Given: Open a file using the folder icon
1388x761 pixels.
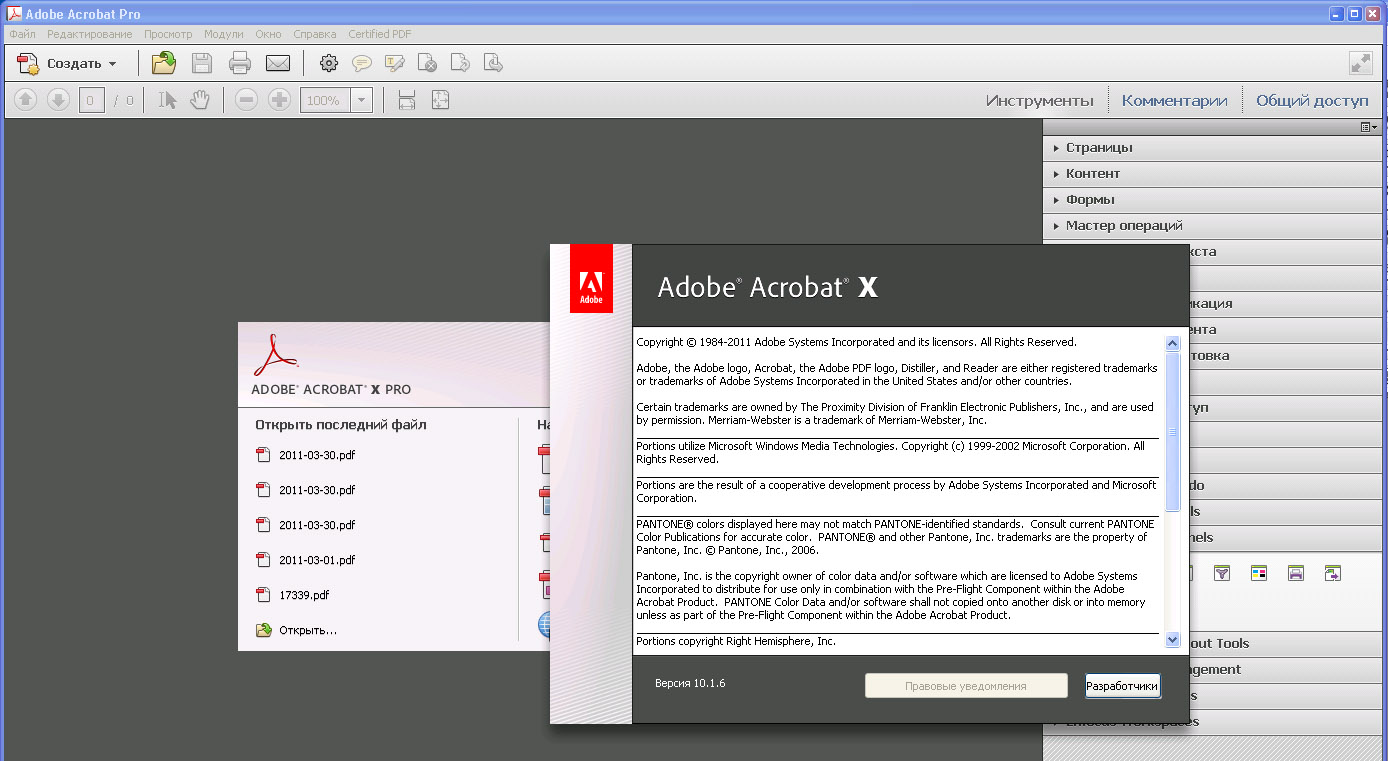Looking at the screenshot, I should pyautogui.click(x=163, y=63).
